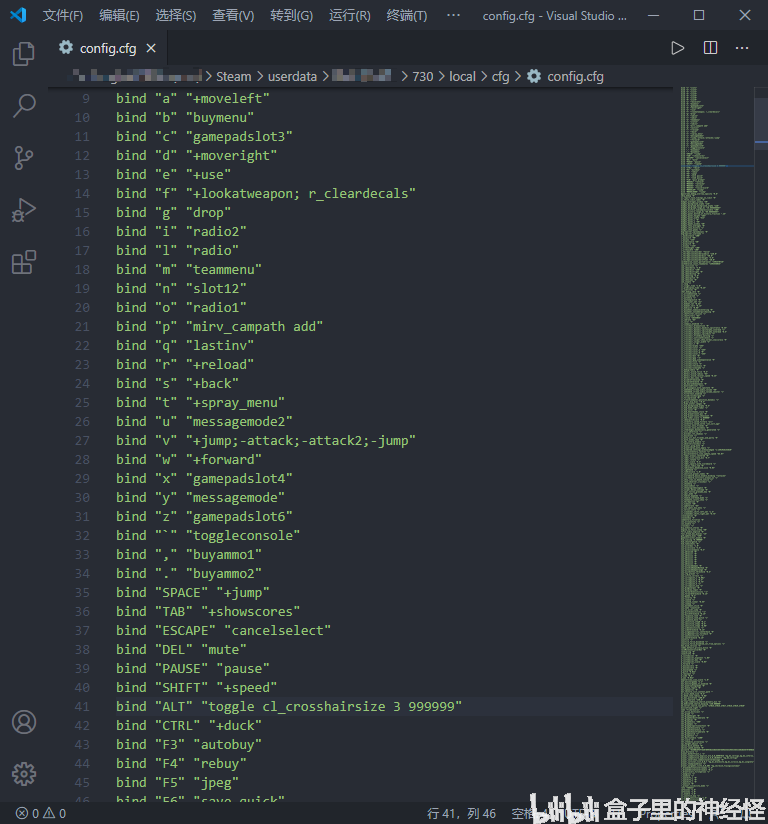
Task: Click the Steam breadcrumb segment
Action: click(233, 77)
